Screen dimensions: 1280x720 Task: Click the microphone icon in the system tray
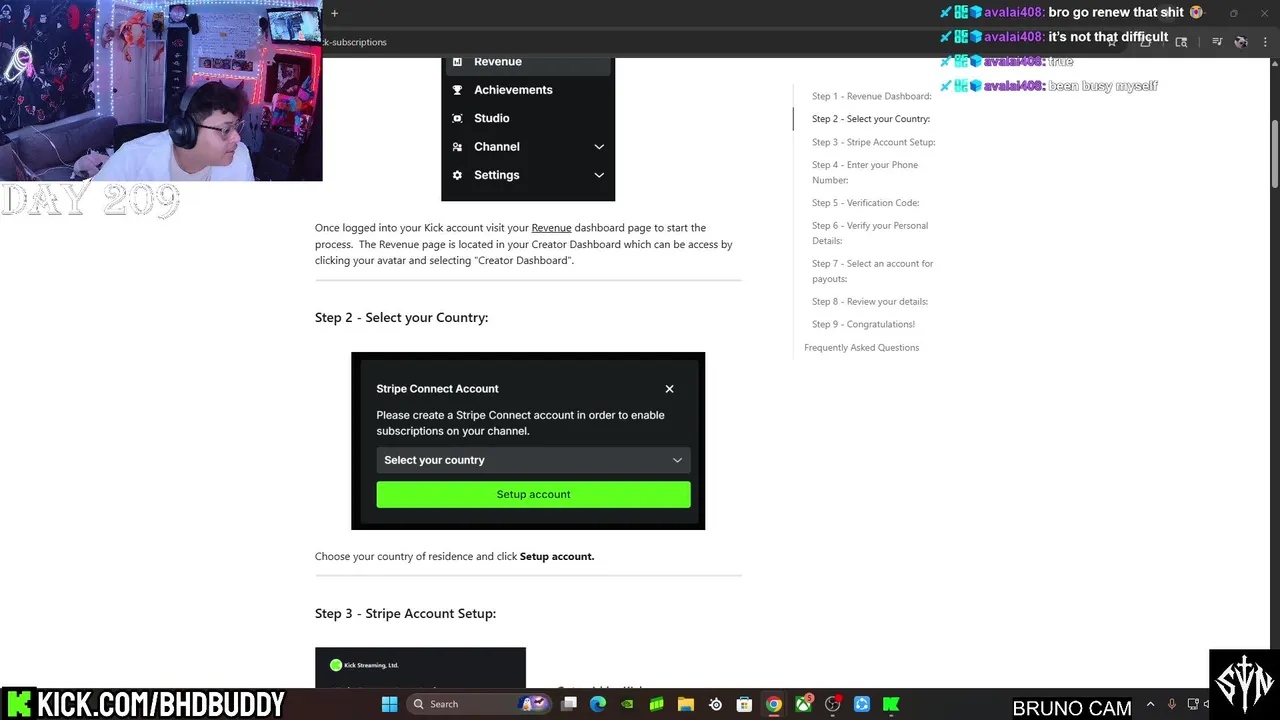click(1172, 704)
